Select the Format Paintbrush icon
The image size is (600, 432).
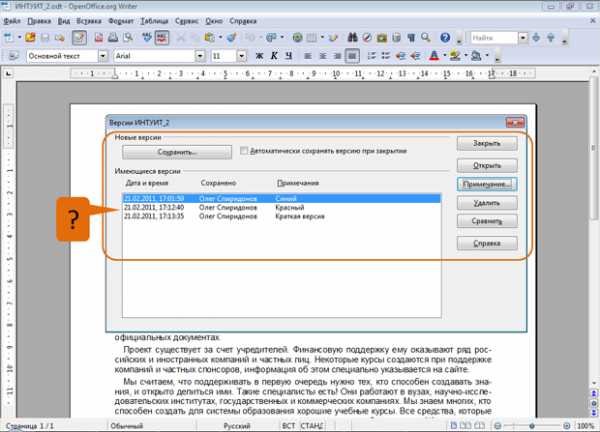[232, 37]
